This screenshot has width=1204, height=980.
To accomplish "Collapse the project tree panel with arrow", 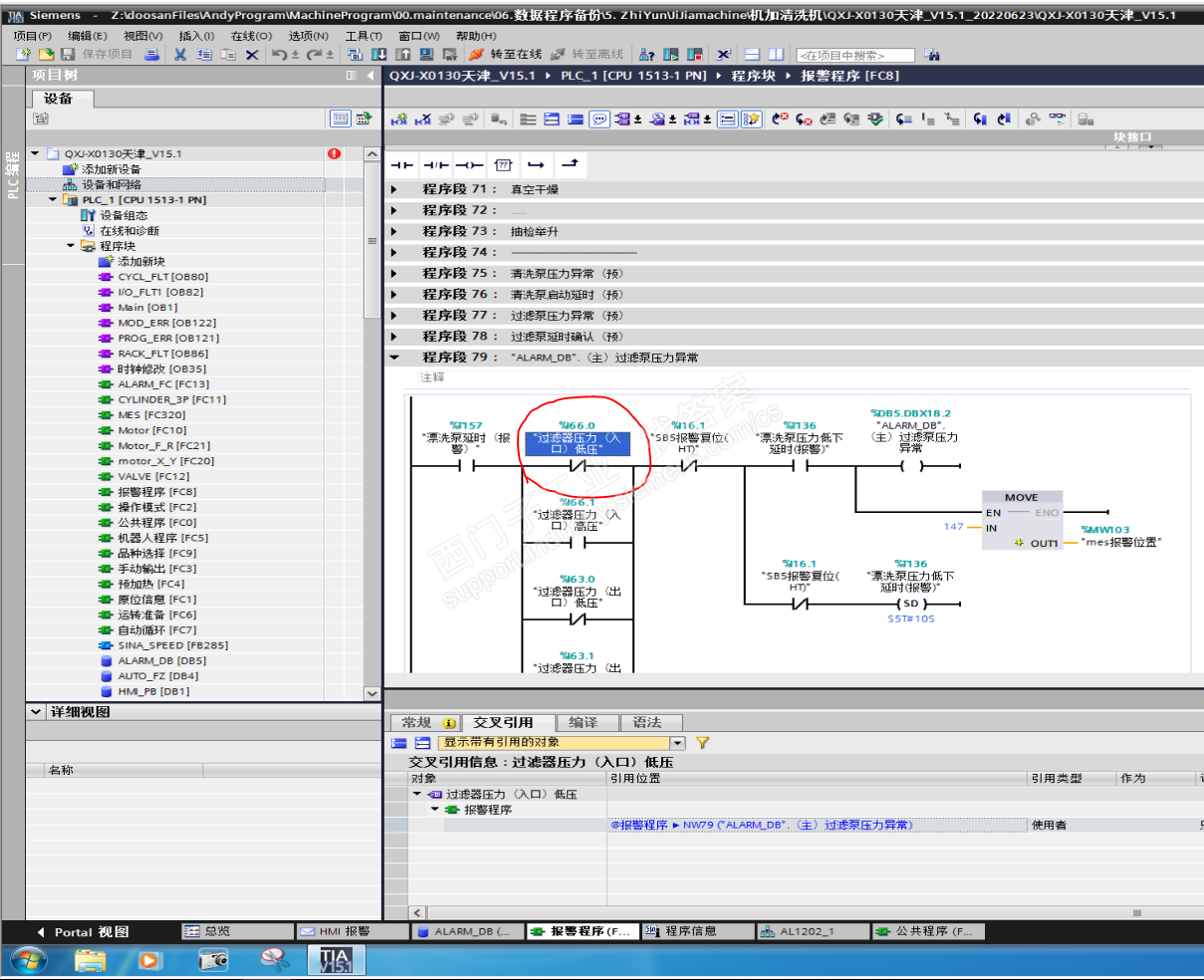I will 371,76.
